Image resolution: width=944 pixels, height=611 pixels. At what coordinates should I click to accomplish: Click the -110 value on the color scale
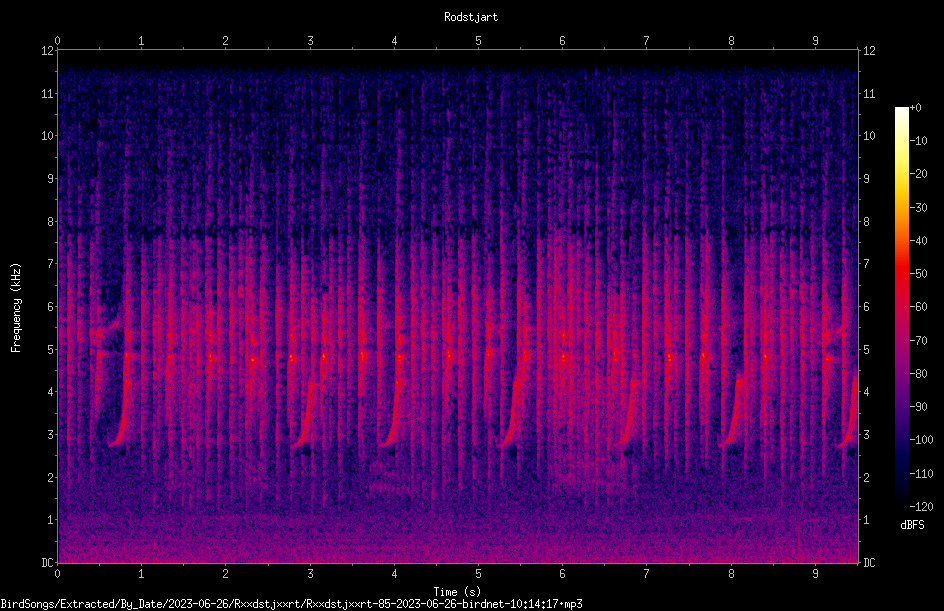point(922,474)
